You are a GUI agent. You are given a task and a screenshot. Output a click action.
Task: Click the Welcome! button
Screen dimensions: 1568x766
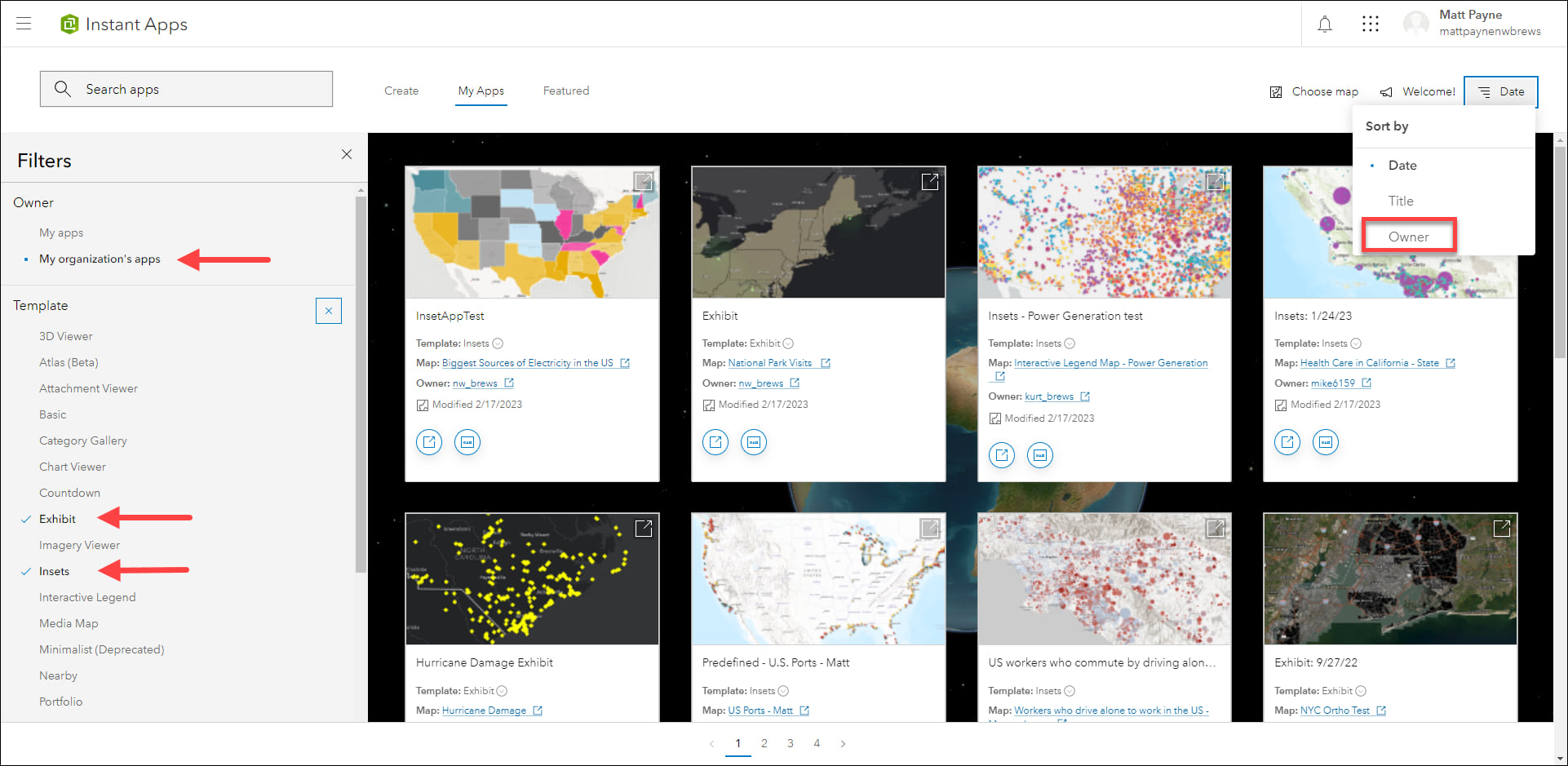(1418, 91)
